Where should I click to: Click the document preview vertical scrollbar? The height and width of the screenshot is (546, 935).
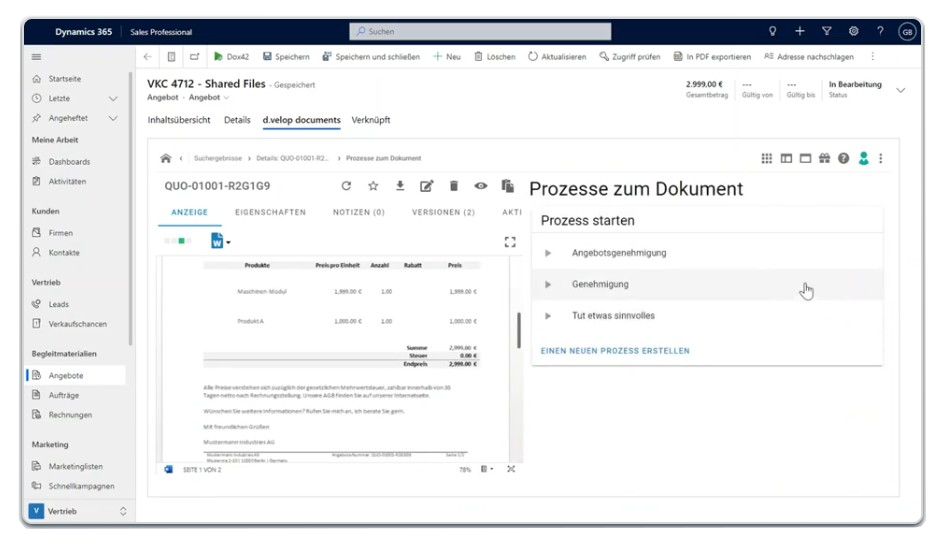pos(519,330)
